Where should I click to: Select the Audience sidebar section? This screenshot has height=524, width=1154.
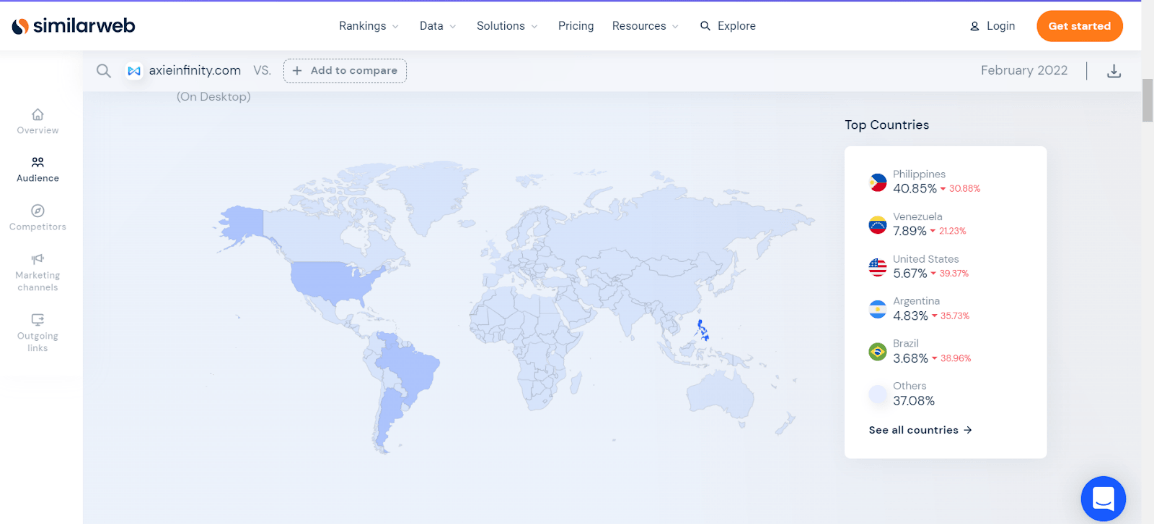38,169
